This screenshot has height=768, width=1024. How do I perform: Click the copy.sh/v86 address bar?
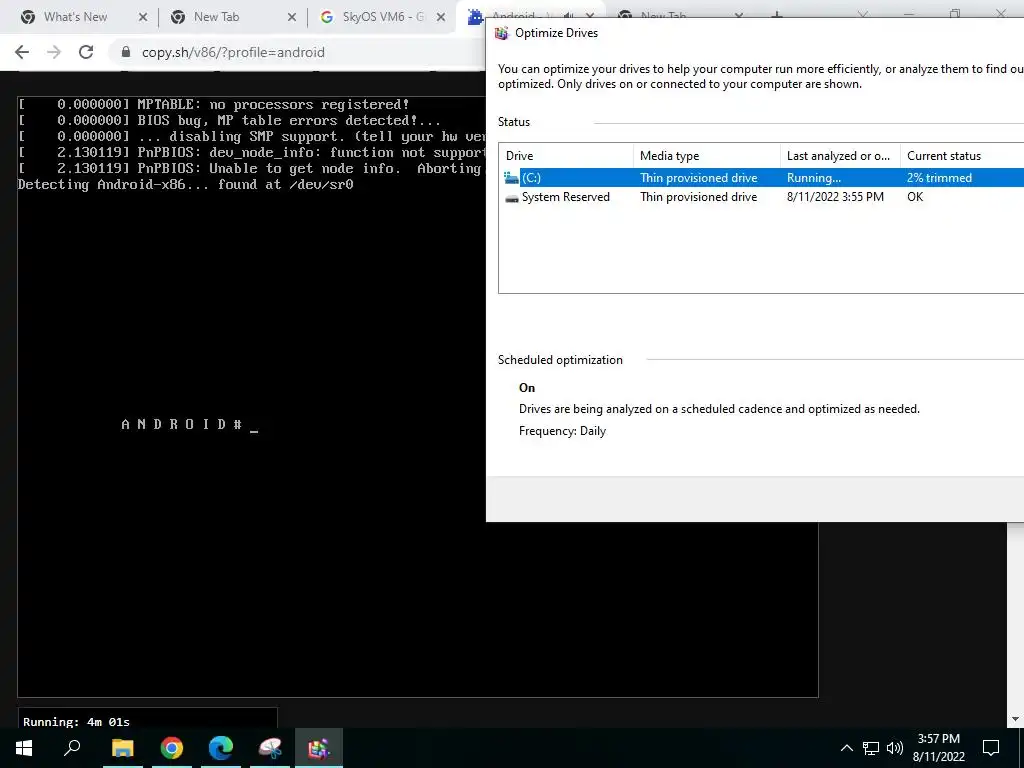pyautogui.click(x=233, y=52)
